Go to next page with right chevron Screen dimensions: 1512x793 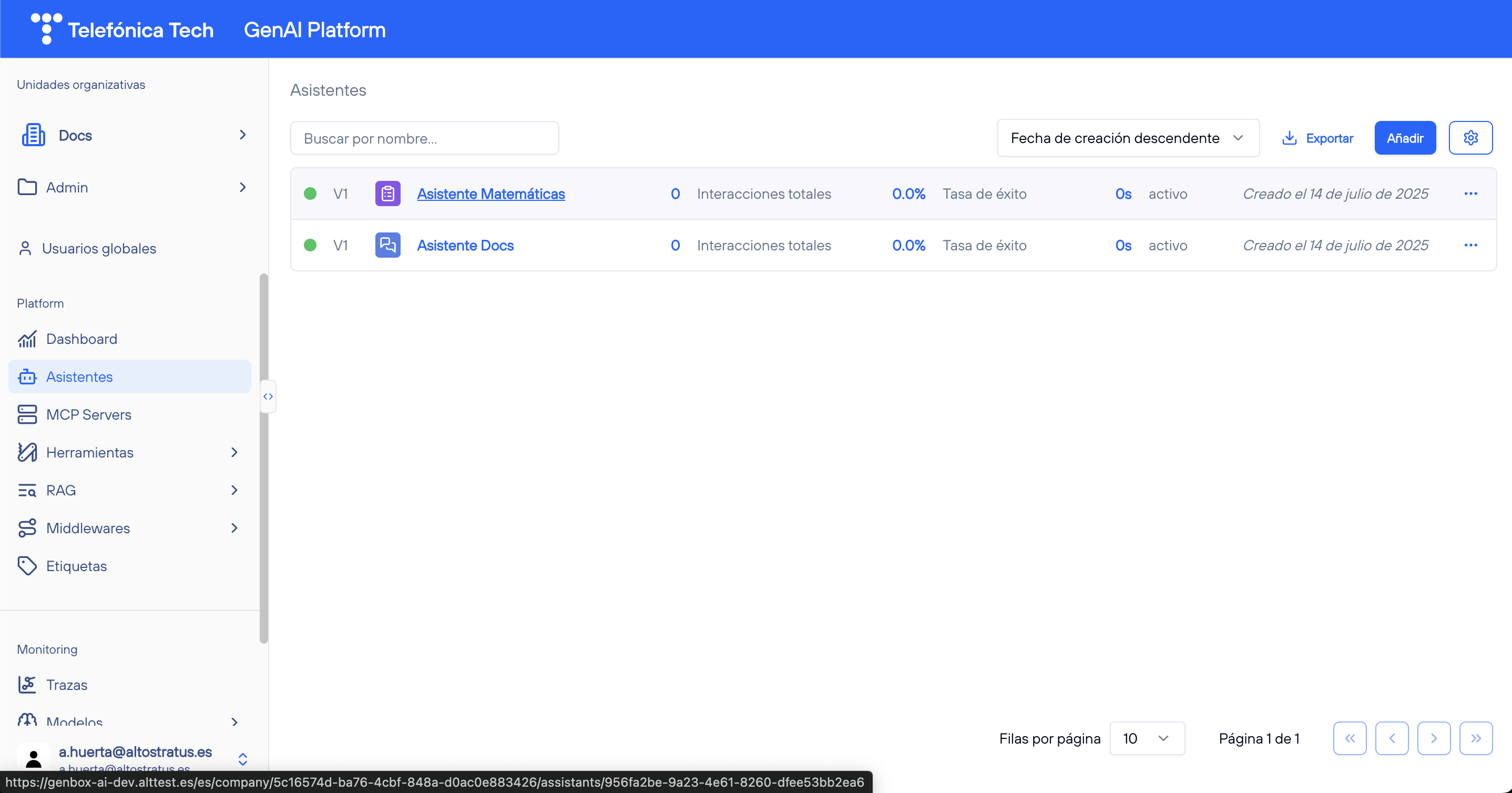[x=1433, y=738]
